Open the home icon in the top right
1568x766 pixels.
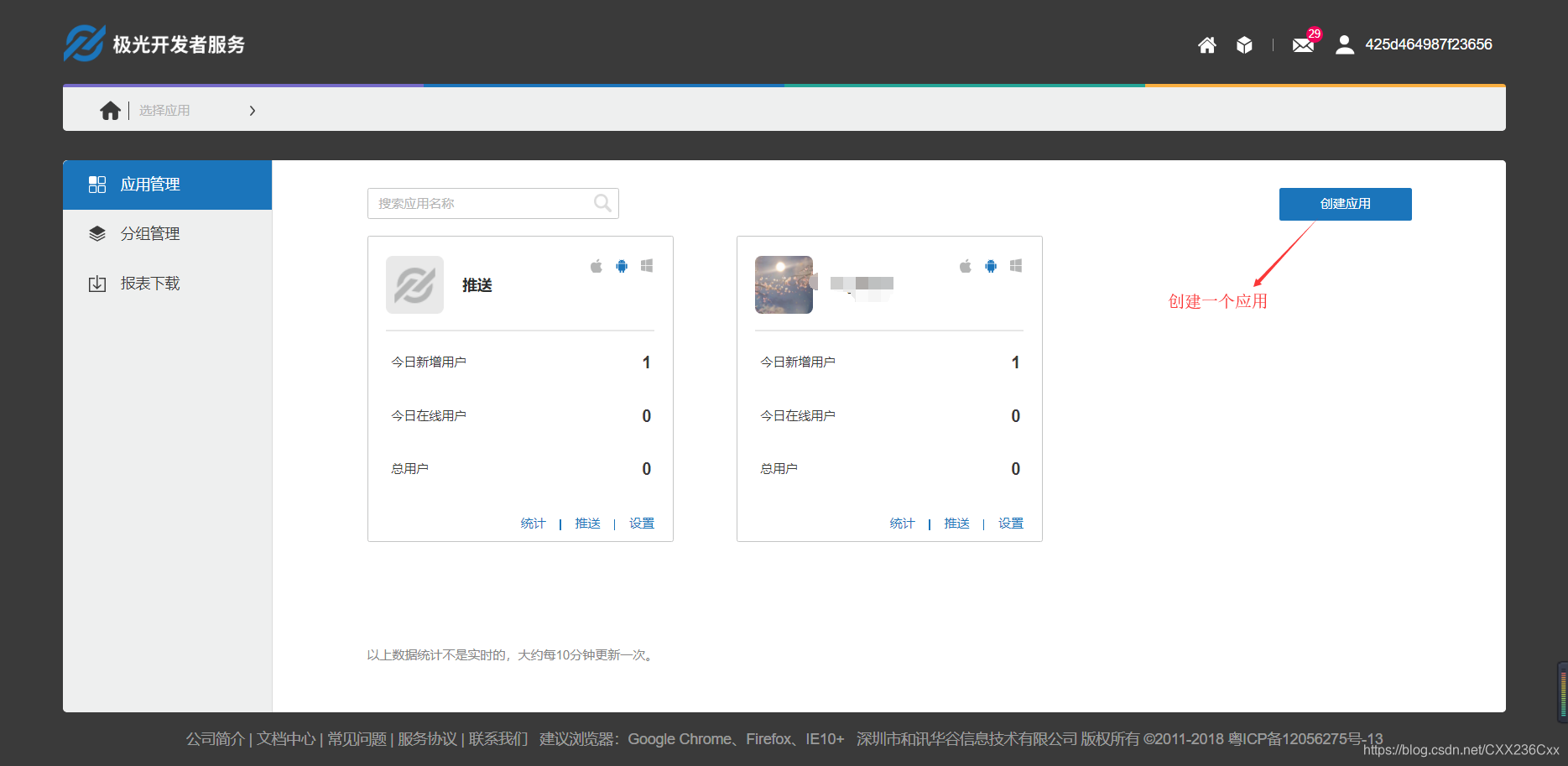pyautogui.click(x=1206, y=44)
